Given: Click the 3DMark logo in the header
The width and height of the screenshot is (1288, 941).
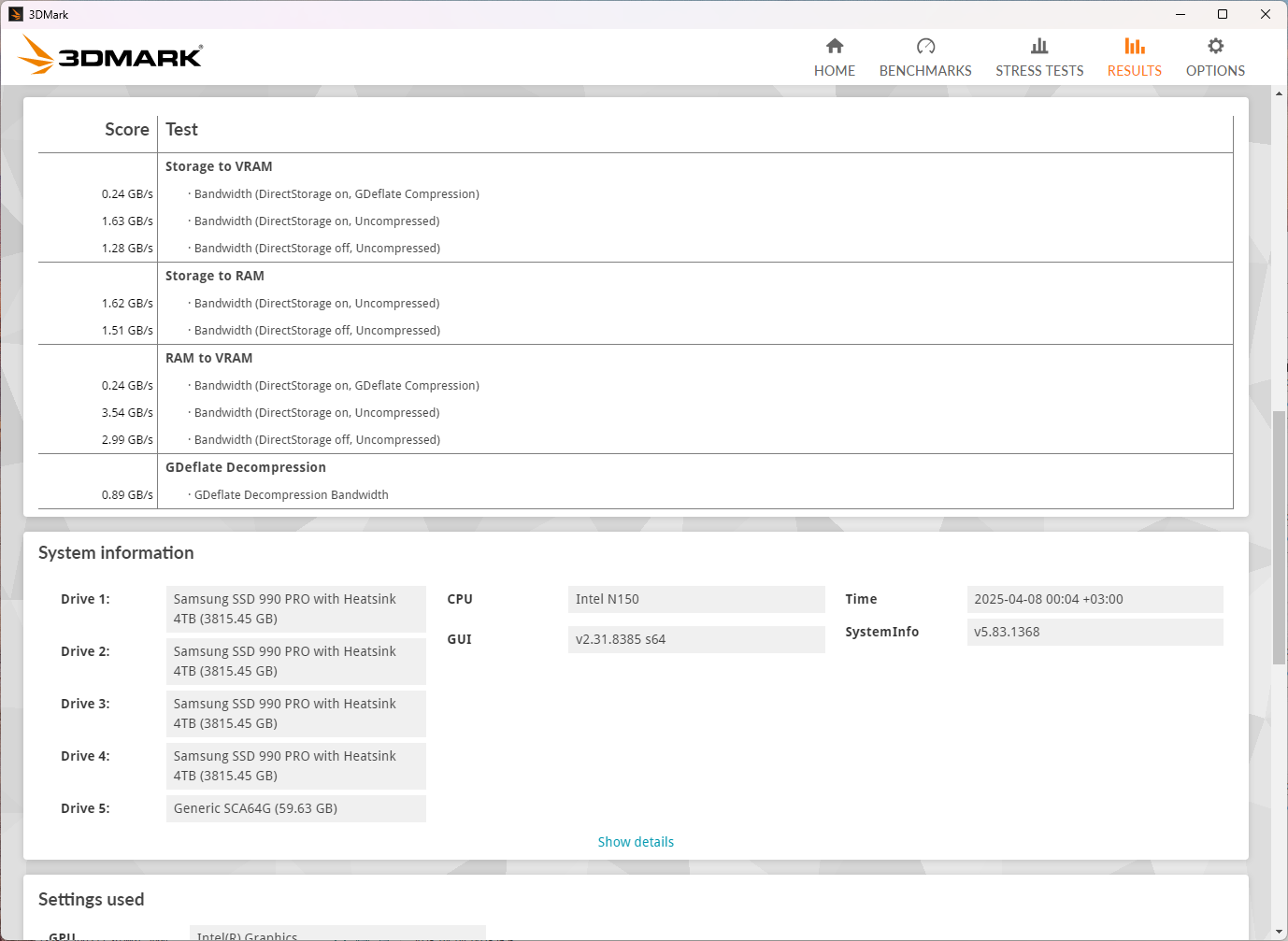Looking at the screenshot, I should tap(110, 56).
